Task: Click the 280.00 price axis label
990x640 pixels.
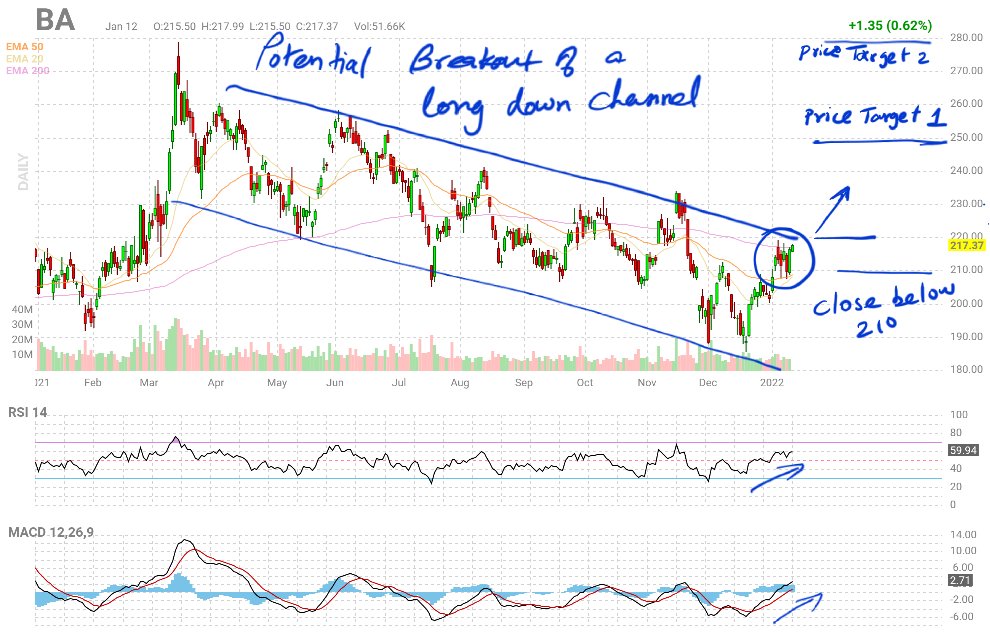Action: (966, 37)
